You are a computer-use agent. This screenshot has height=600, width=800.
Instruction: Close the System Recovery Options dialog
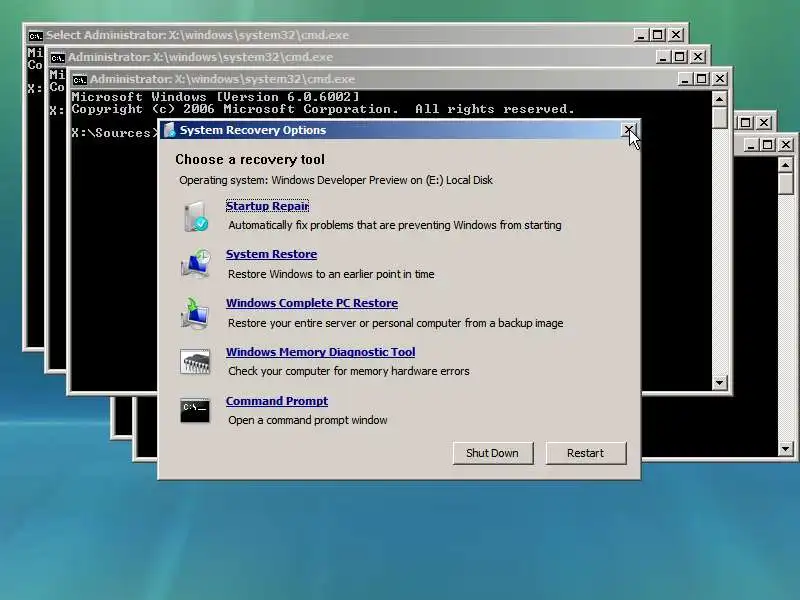coord(629,130)
